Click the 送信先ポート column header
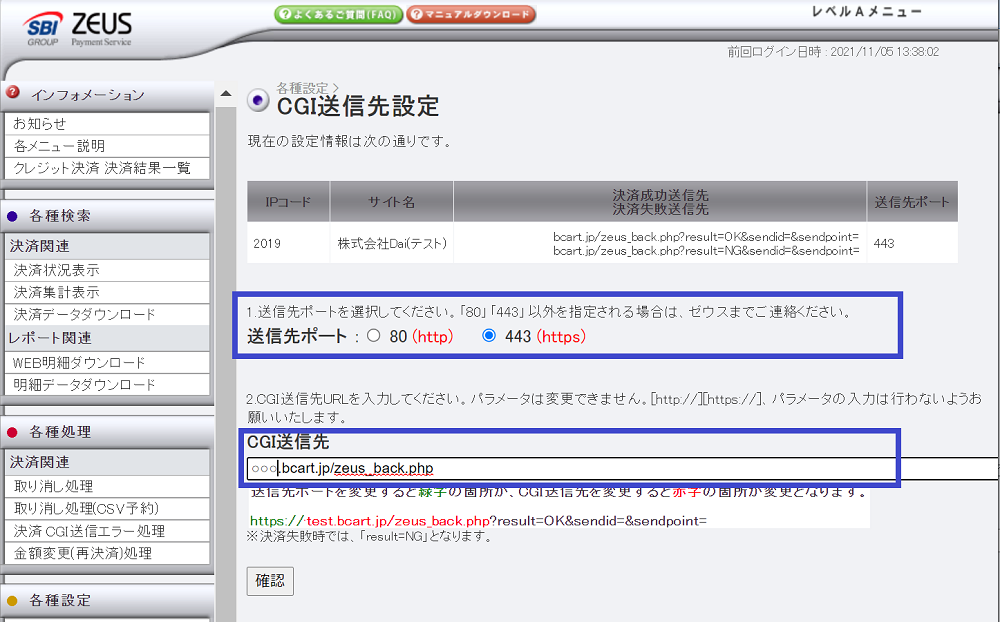This screenshot has height=622, width=1000. click(x=912, y=202)
